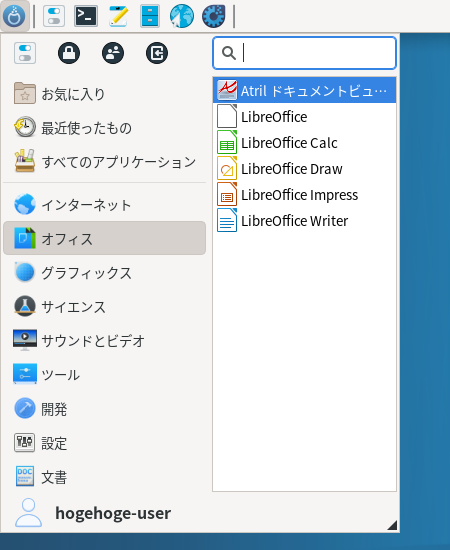
Task: Click the hogehoge-user name label
Action: click(113, 513)
